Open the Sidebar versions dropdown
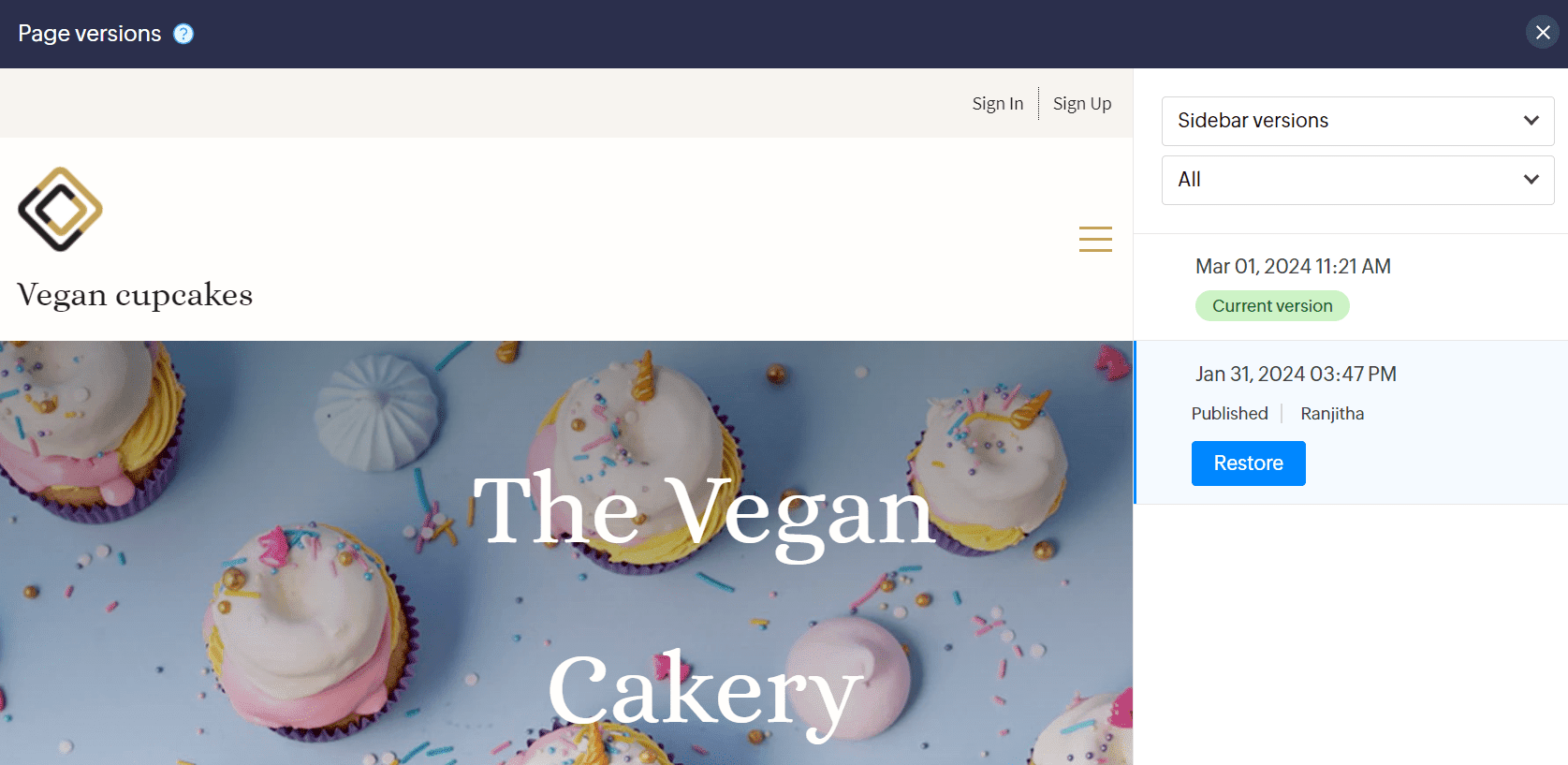The width and height of the screenshot is (1568, 765). point(1357,121)
